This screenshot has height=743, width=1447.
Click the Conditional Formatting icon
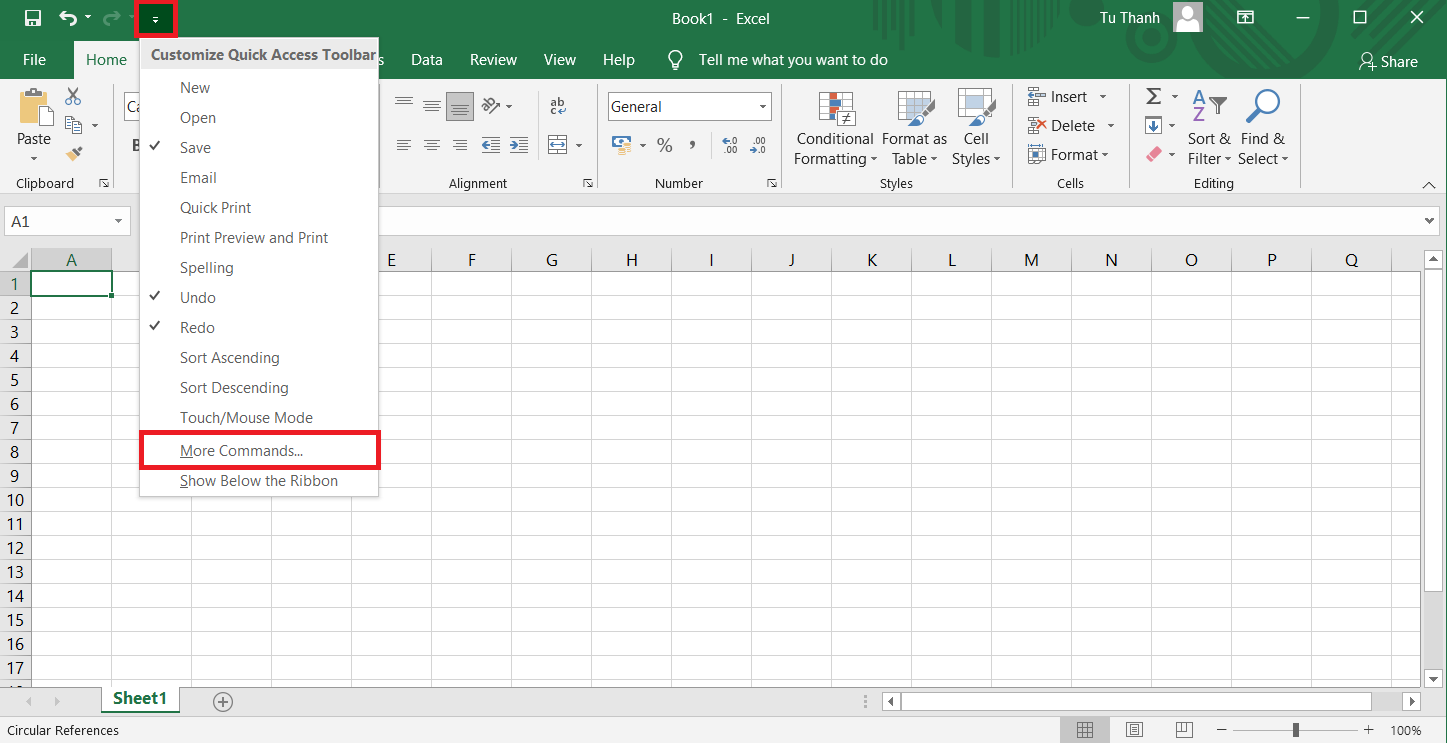click(x=835, y=108)
